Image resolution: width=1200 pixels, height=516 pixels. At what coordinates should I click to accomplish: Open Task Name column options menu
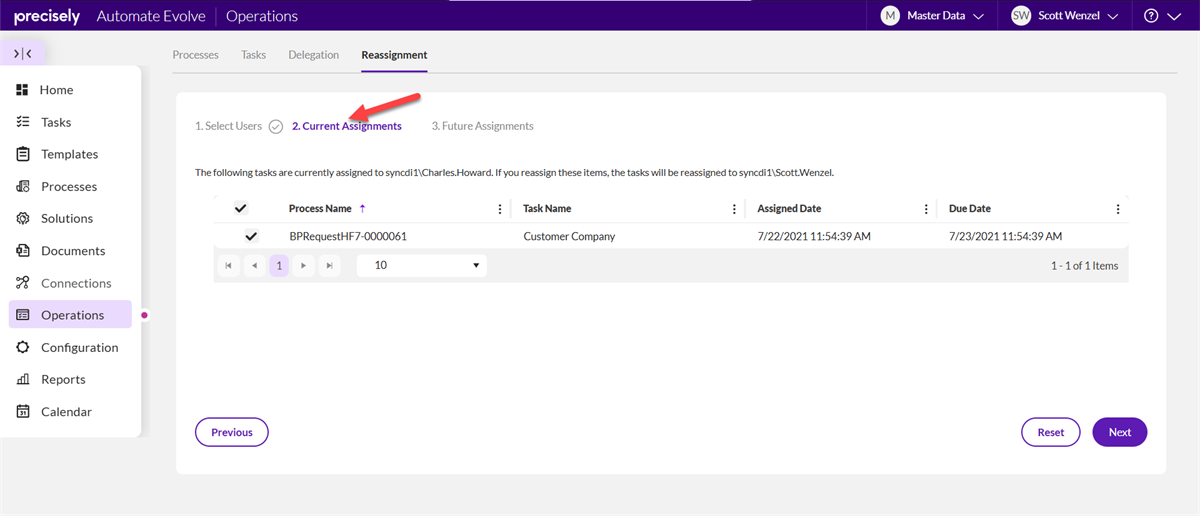pyautogui.click(x=734, y=209)
